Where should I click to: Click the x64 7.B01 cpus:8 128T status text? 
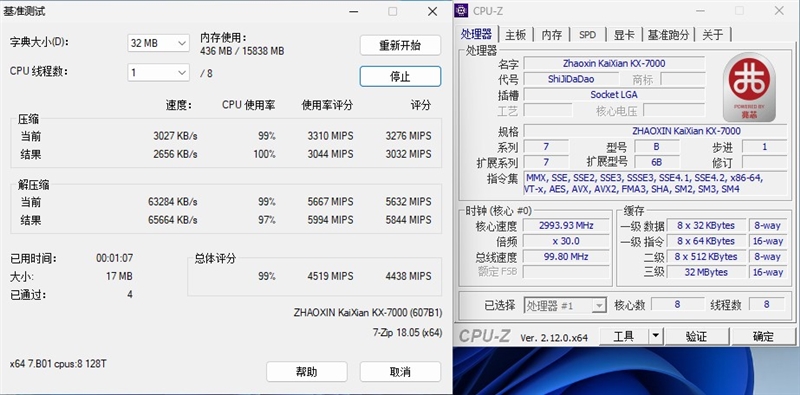pos(58,364)
